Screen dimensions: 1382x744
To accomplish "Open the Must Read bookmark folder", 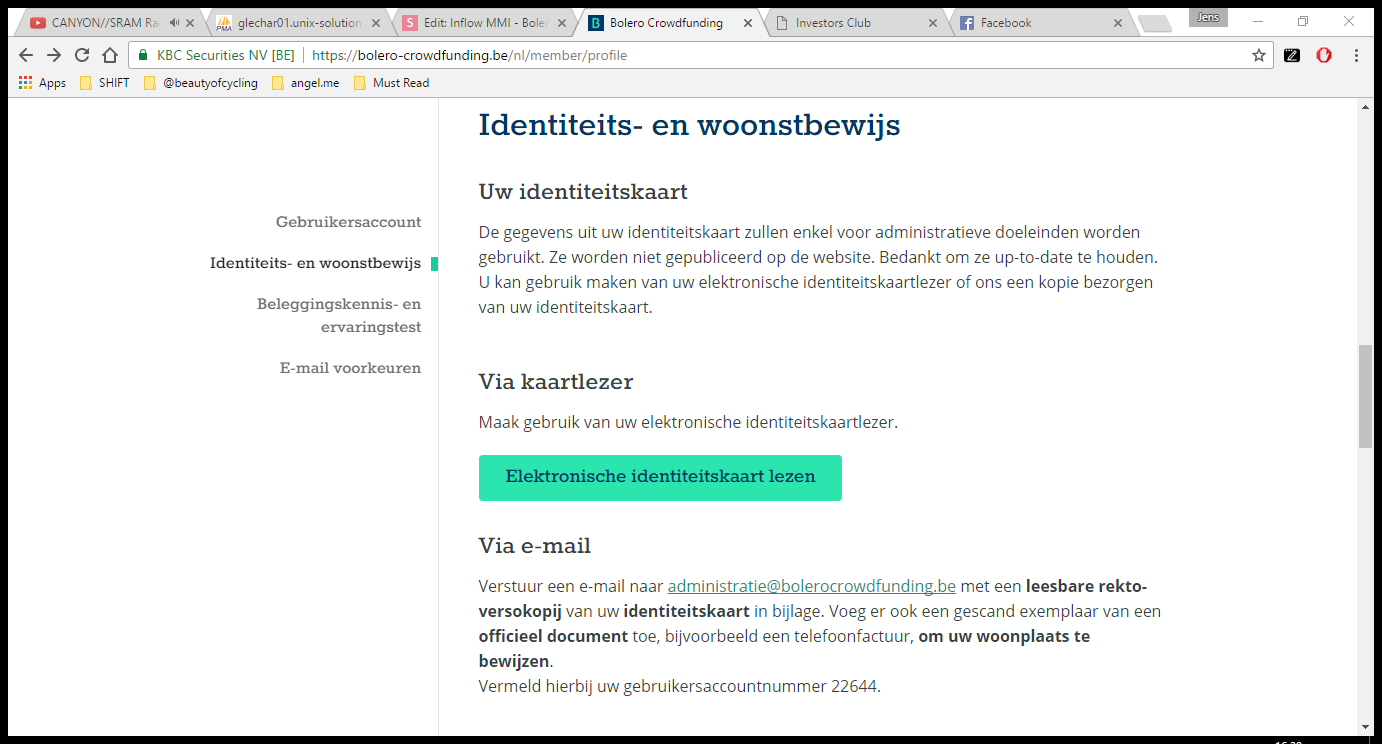I will [391, 83].
